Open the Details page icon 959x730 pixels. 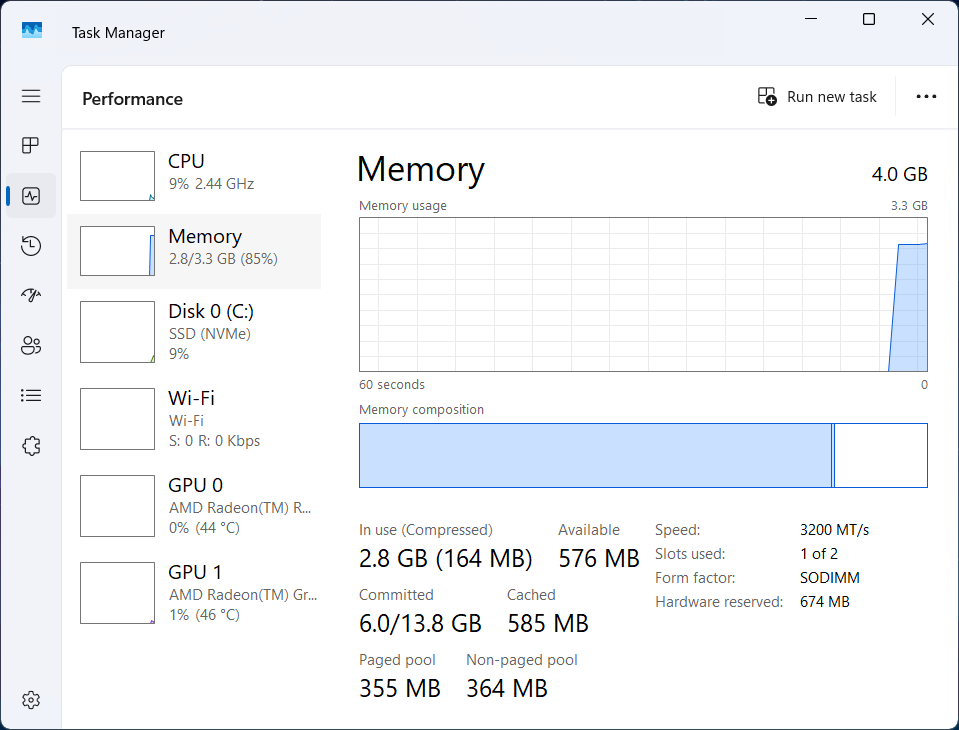coord(30,395)
